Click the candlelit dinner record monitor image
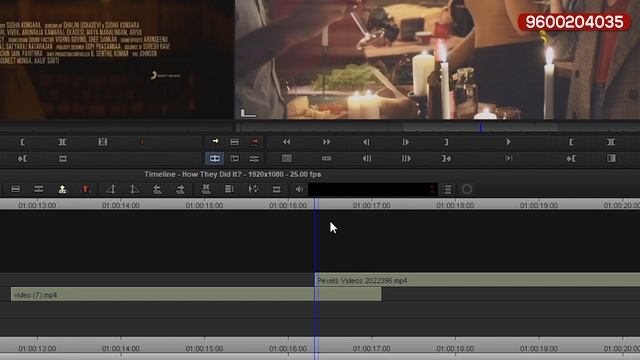 [438, 59]
